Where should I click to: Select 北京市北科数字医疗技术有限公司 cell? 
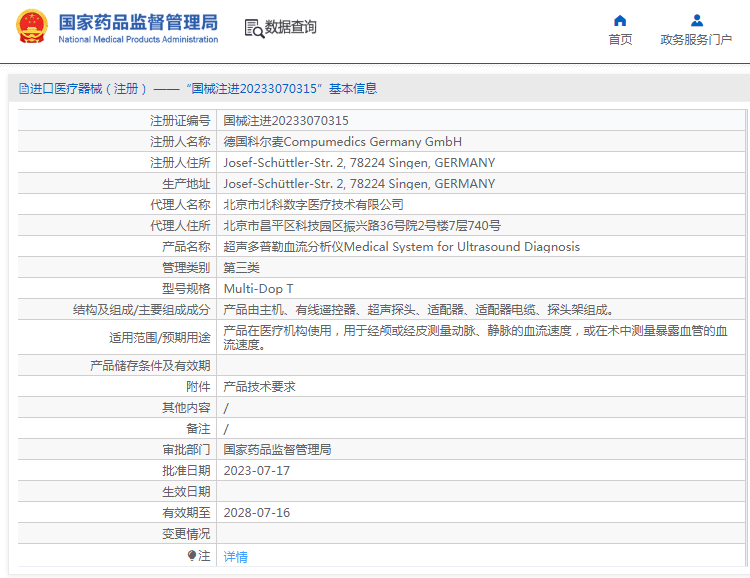(x=313, y=205)
